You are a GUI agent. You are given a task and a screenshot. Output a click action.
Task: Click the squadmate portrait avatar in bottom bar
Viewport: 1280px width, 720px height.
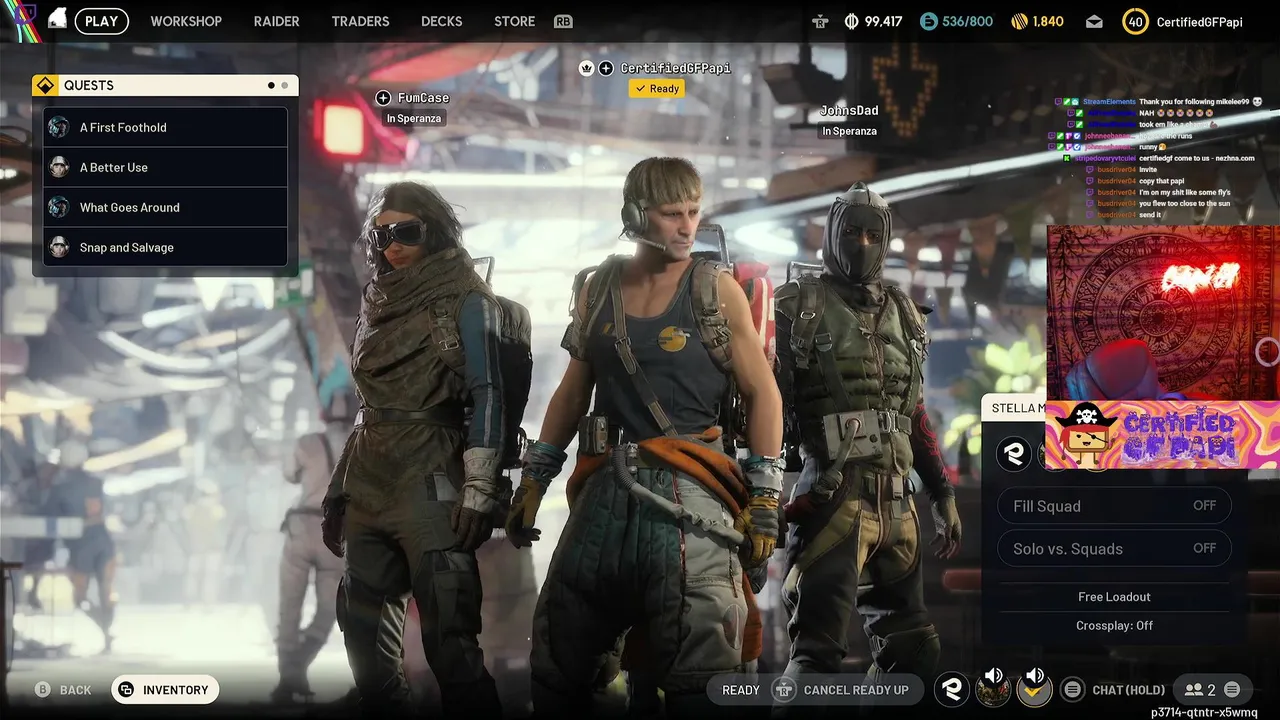pos(993,689)
